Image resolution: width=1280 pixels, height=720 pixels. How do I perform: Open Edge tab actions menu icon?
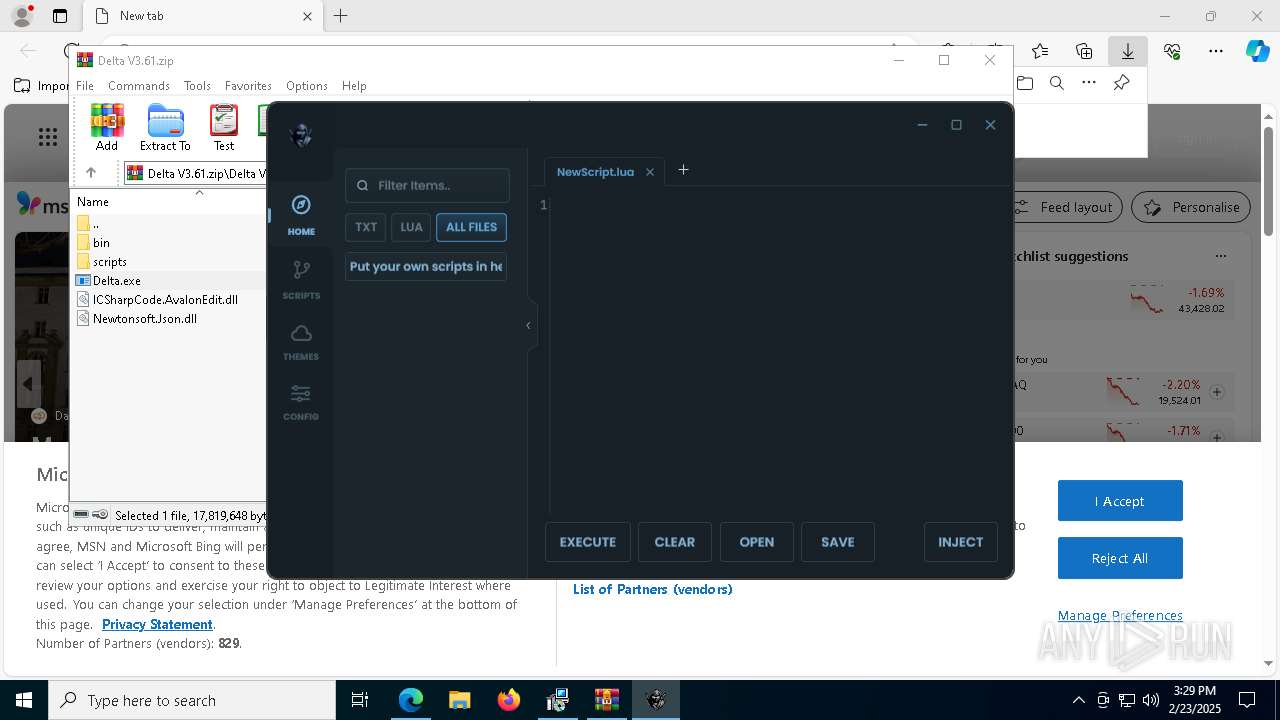[60, 16]
